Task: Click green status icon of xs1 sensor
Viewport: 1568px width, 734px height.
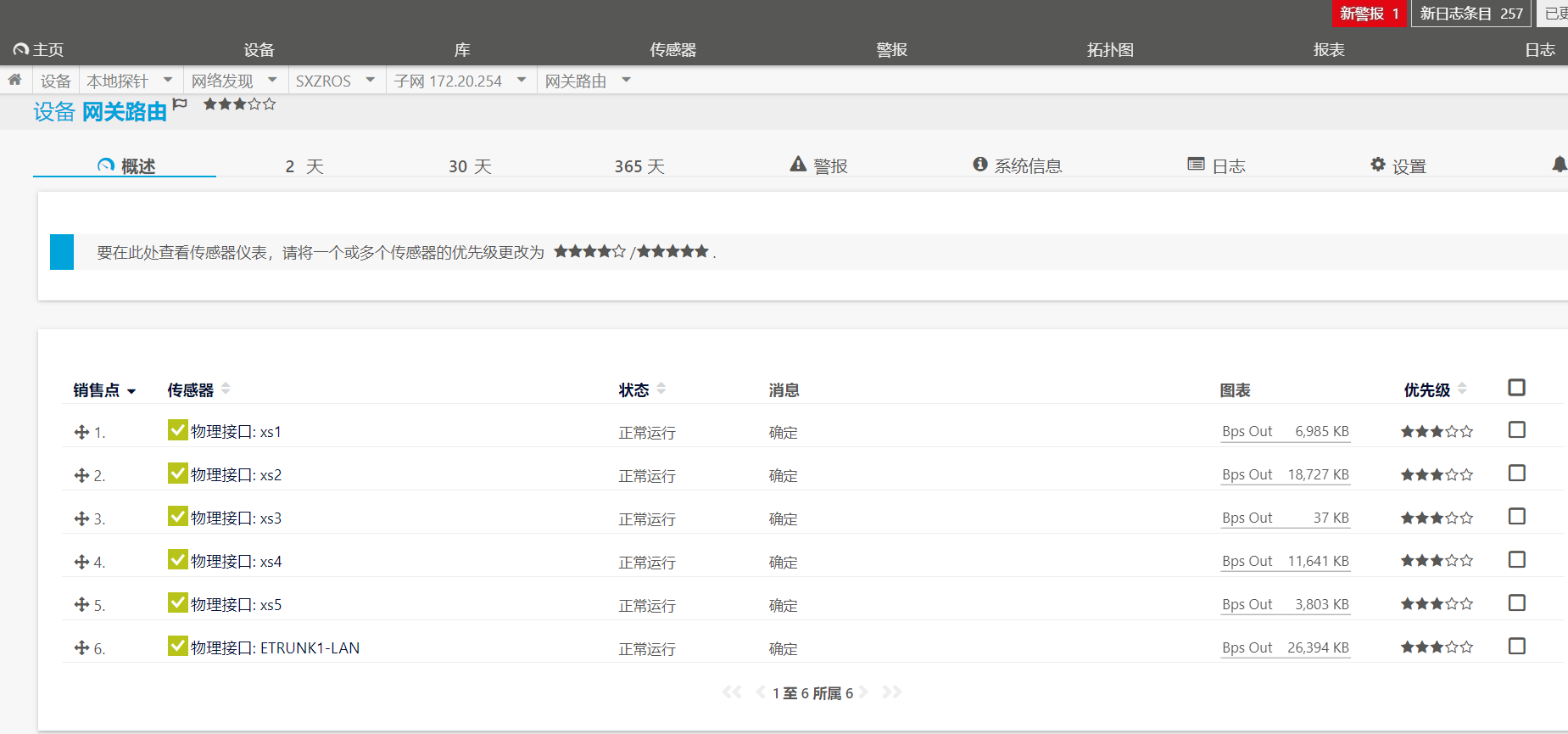Action: pyautogui.click(x=177, y=430)
